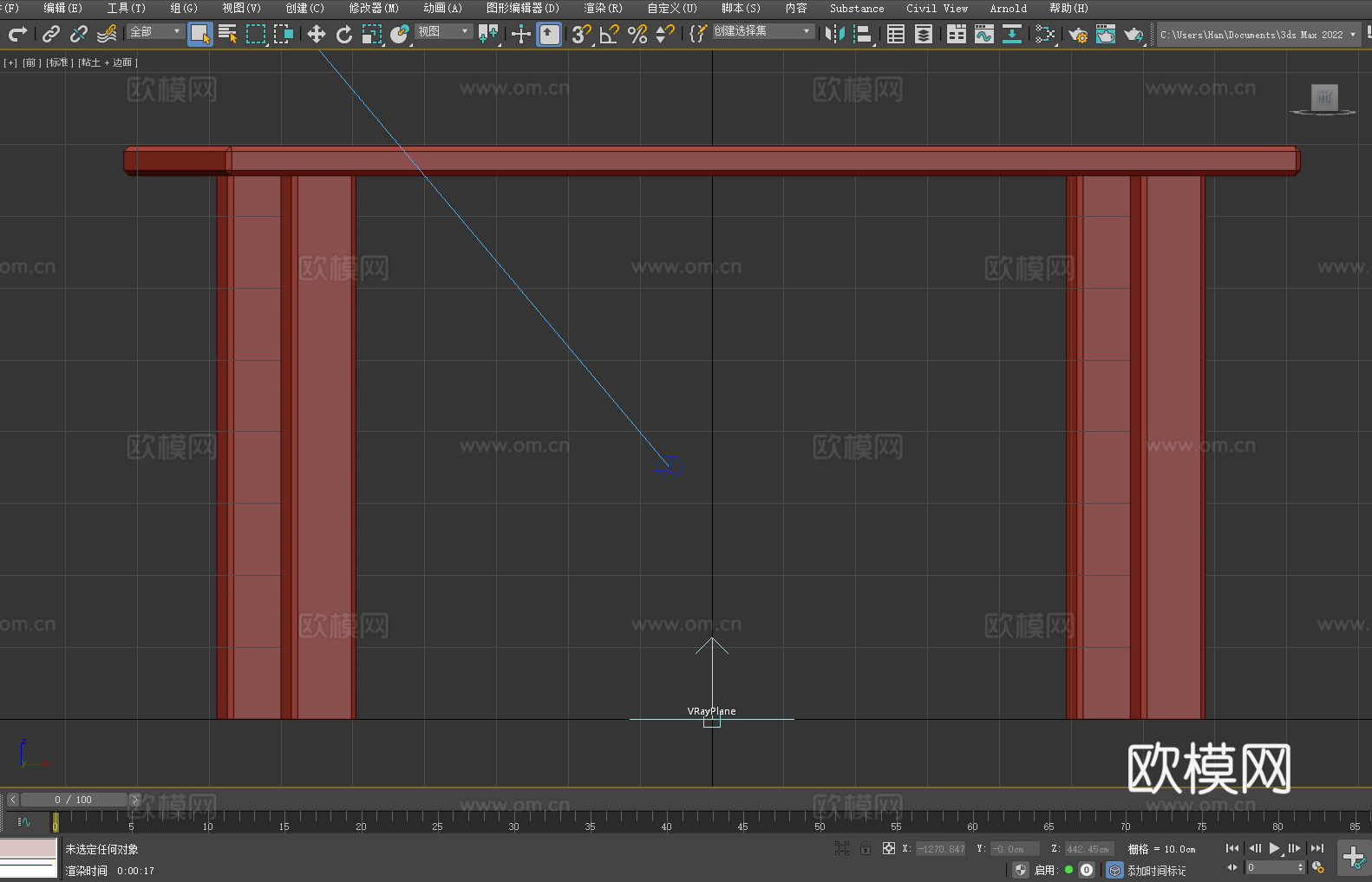Image resolution: width=1372 pixels, height=882 pixels.
Task: Toggle the Layer Explorer
Action: (x=924, y=34)
